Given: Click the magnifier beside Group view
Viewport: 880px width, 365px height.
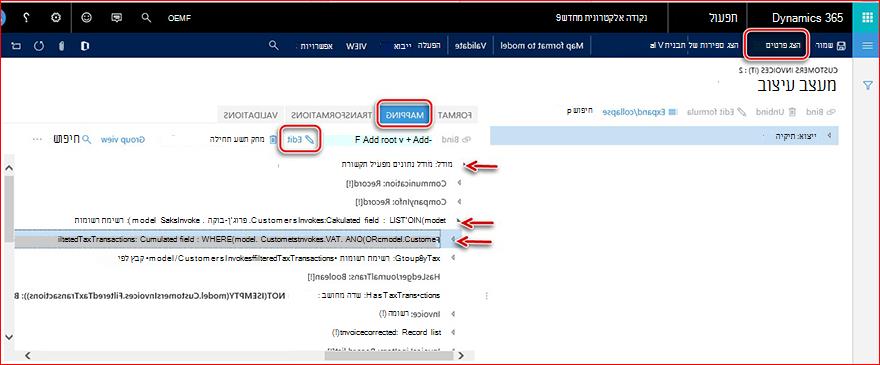Looking at the screenshot, I should tap(86, 139).
